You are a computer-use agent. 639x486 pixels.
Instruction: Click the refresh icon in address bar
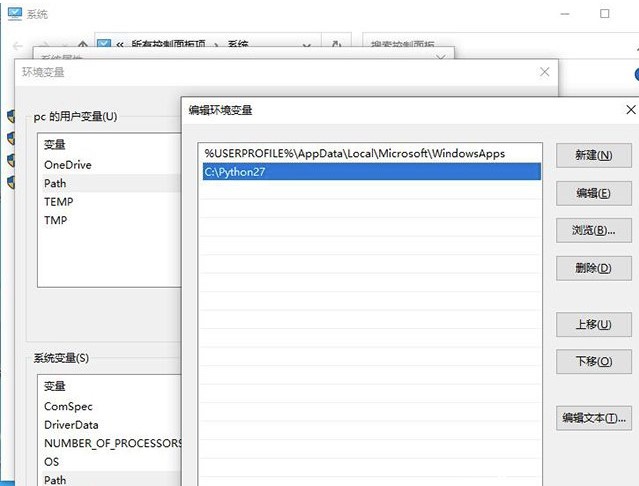pyautogui.click(x=336, y=44)
